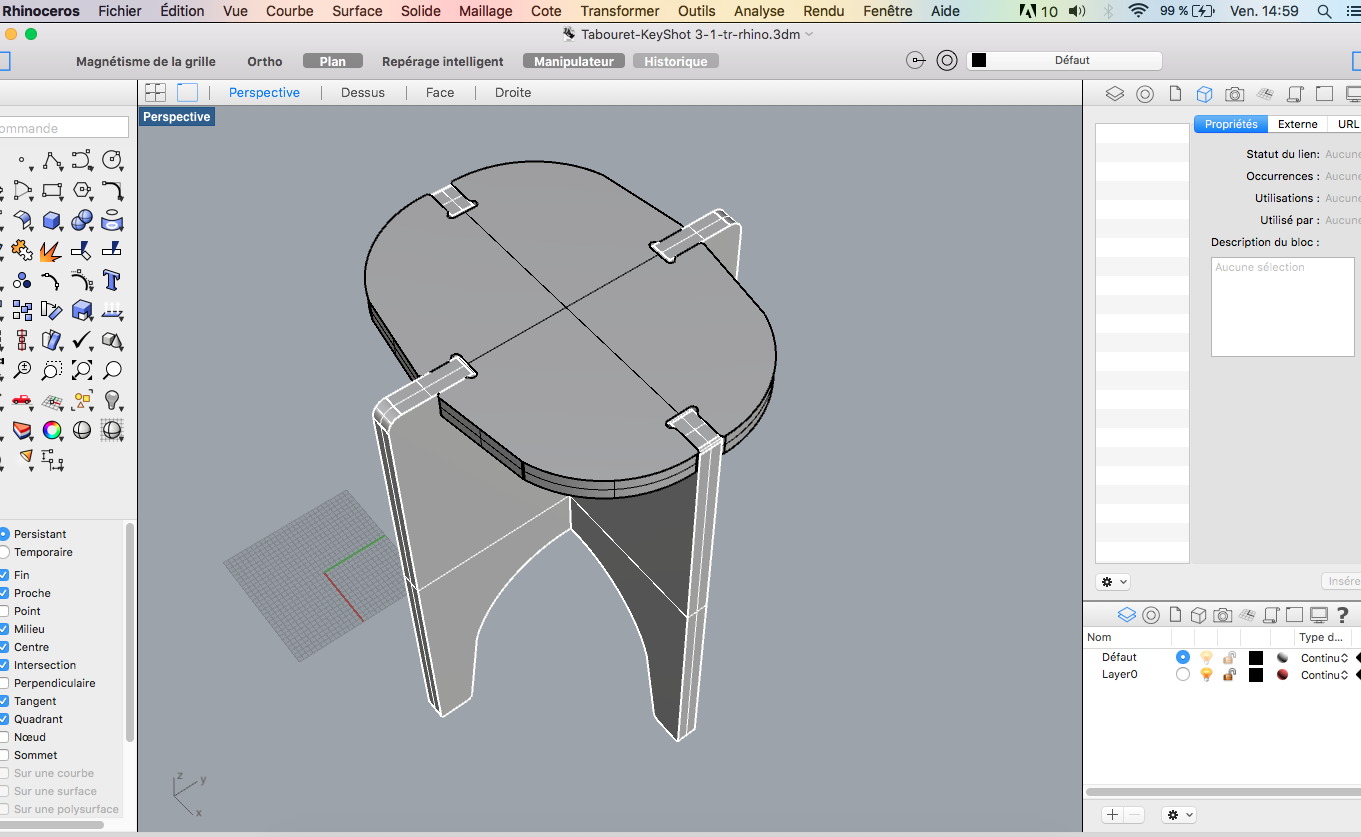
Task: Open the gear menu below layers list
Action: [1178, 815]
